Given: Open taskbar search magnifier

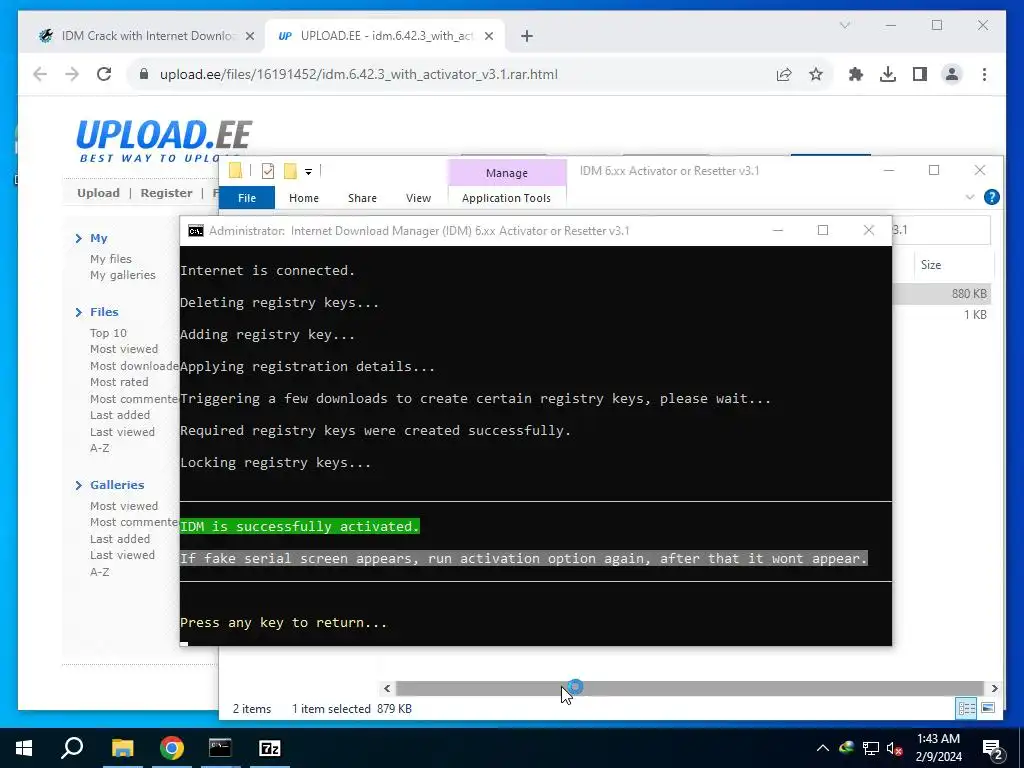Looking at the screenshot, I should point(72,748).
